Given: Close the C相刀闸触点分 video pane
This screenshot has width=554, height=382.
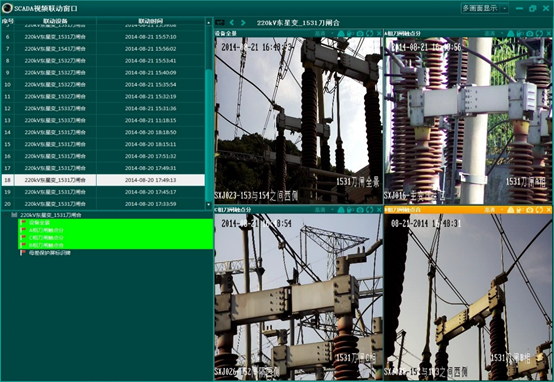Looking at the screenshot, I should point(379,210).
